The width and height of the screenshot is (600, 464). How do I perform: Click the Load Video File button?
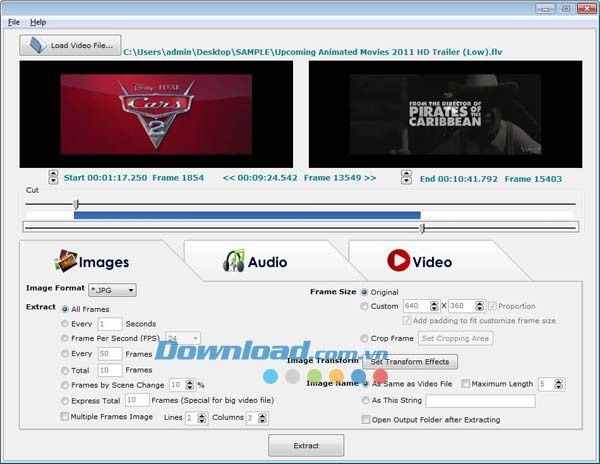[x=70, y=45]
